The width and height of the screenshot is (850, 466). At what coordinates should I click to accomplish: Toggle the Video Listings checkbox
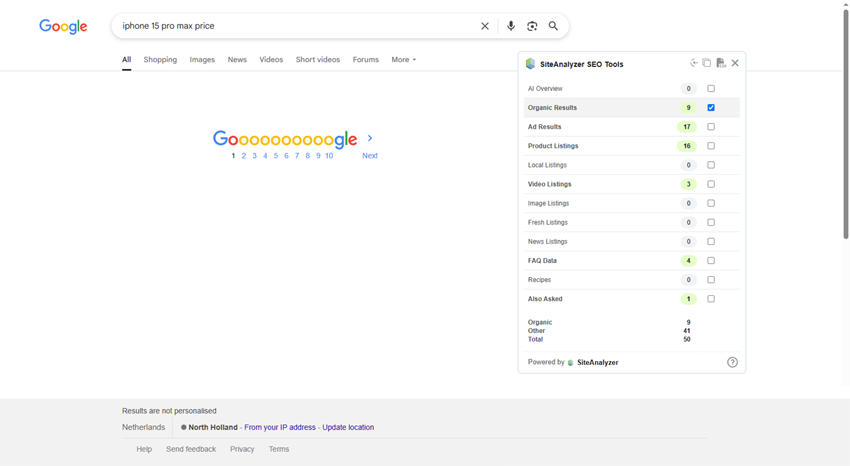pos(711,184)
